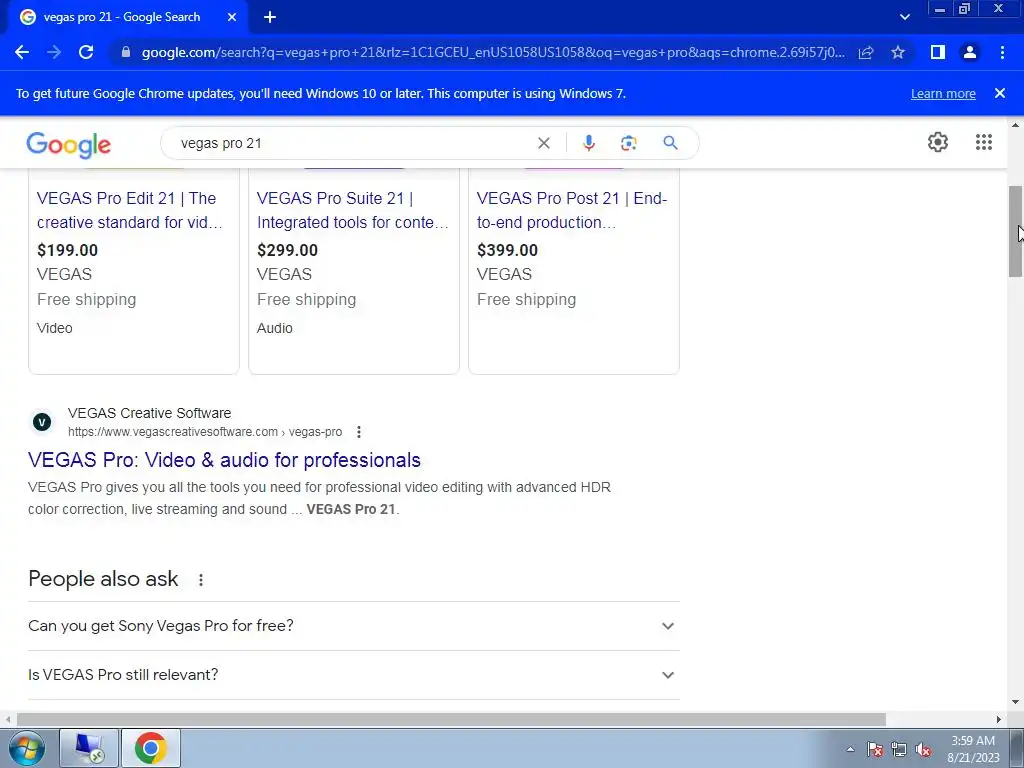Open the tab search dropdown arrow
This screenshot has width=1024, height=768.
coord(904,17)
